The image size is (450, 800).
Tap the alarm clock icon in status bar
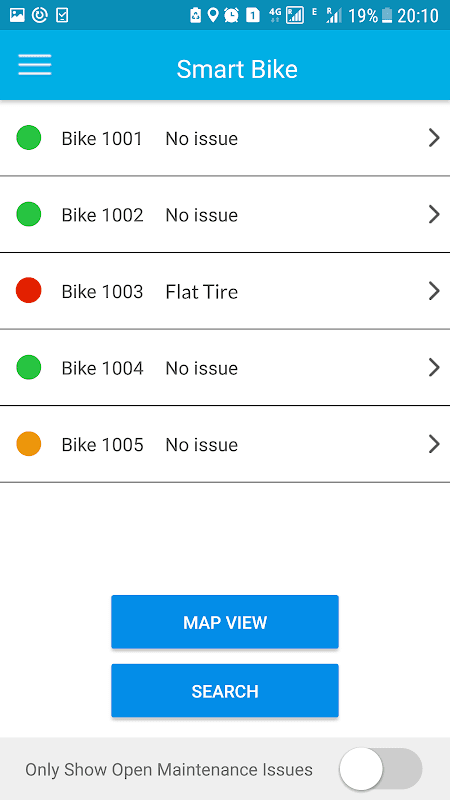231,15
